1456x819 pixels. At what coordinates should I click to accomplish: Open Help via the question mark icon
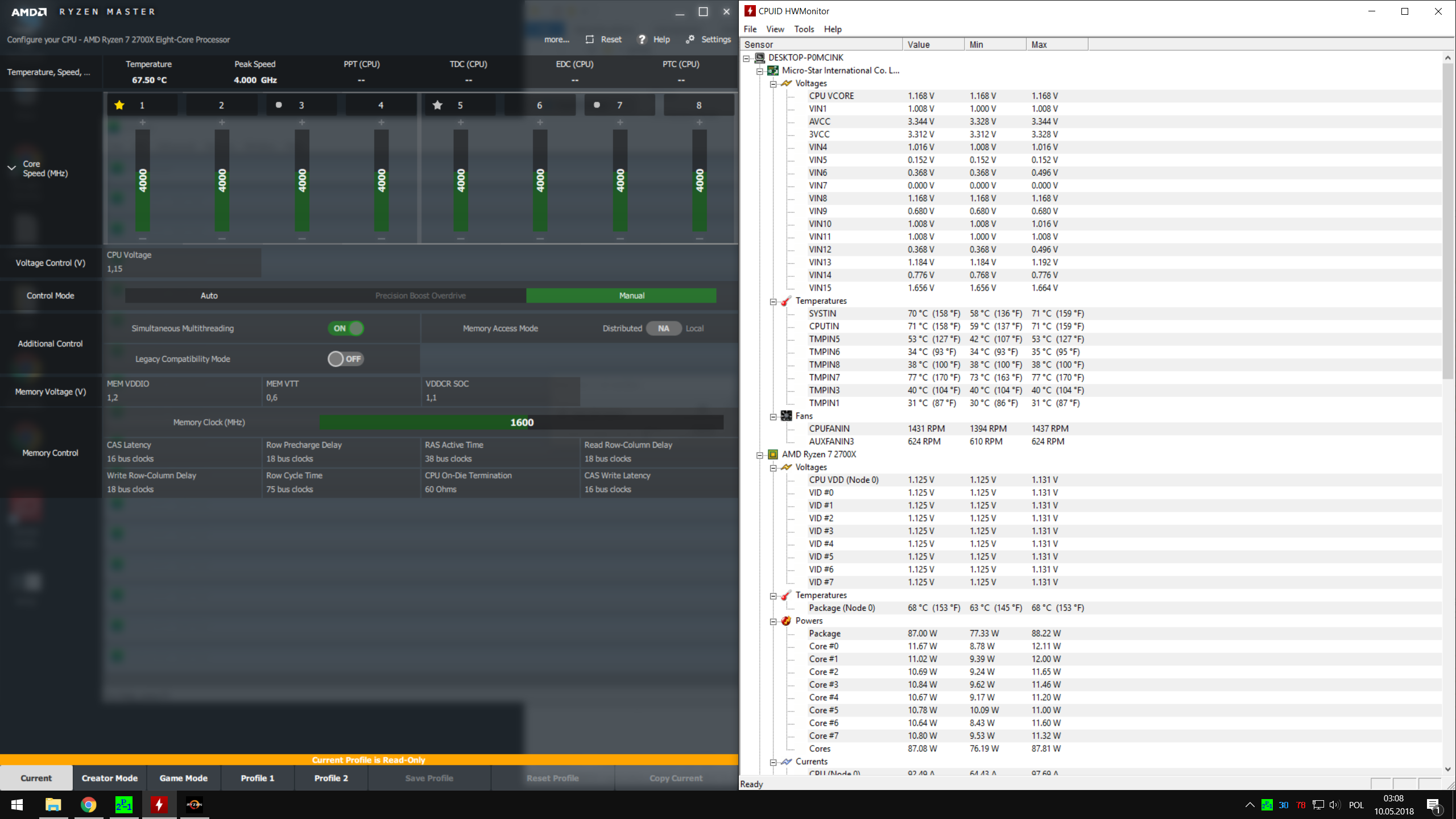click(642, 39)
